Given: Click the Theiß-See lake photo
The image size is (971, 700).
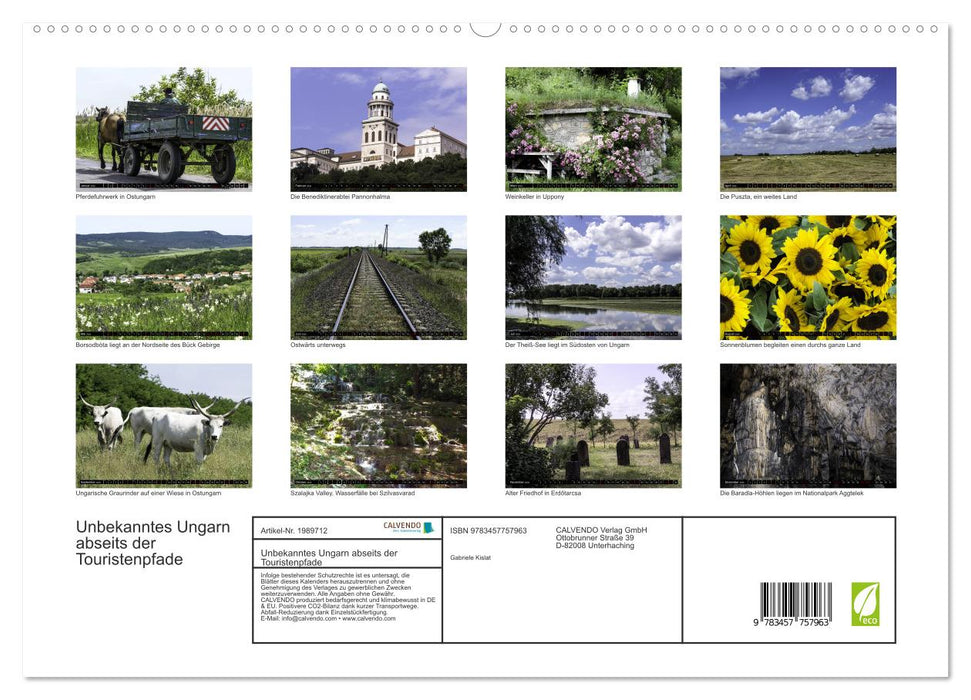Looking at the screenshot, I should pyautogui.click(x=593, y=277).
